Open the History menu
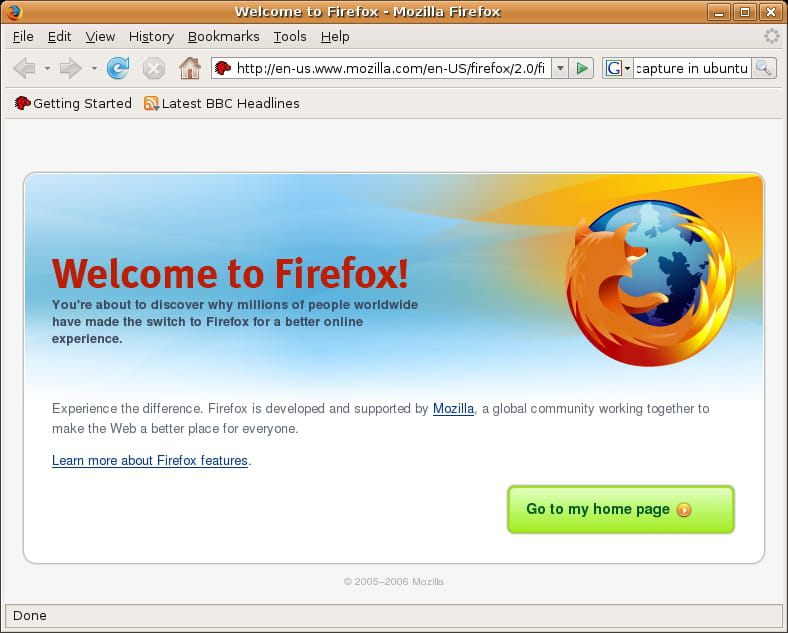The width and height of the screenshot is (788, 633). point(151,36)
